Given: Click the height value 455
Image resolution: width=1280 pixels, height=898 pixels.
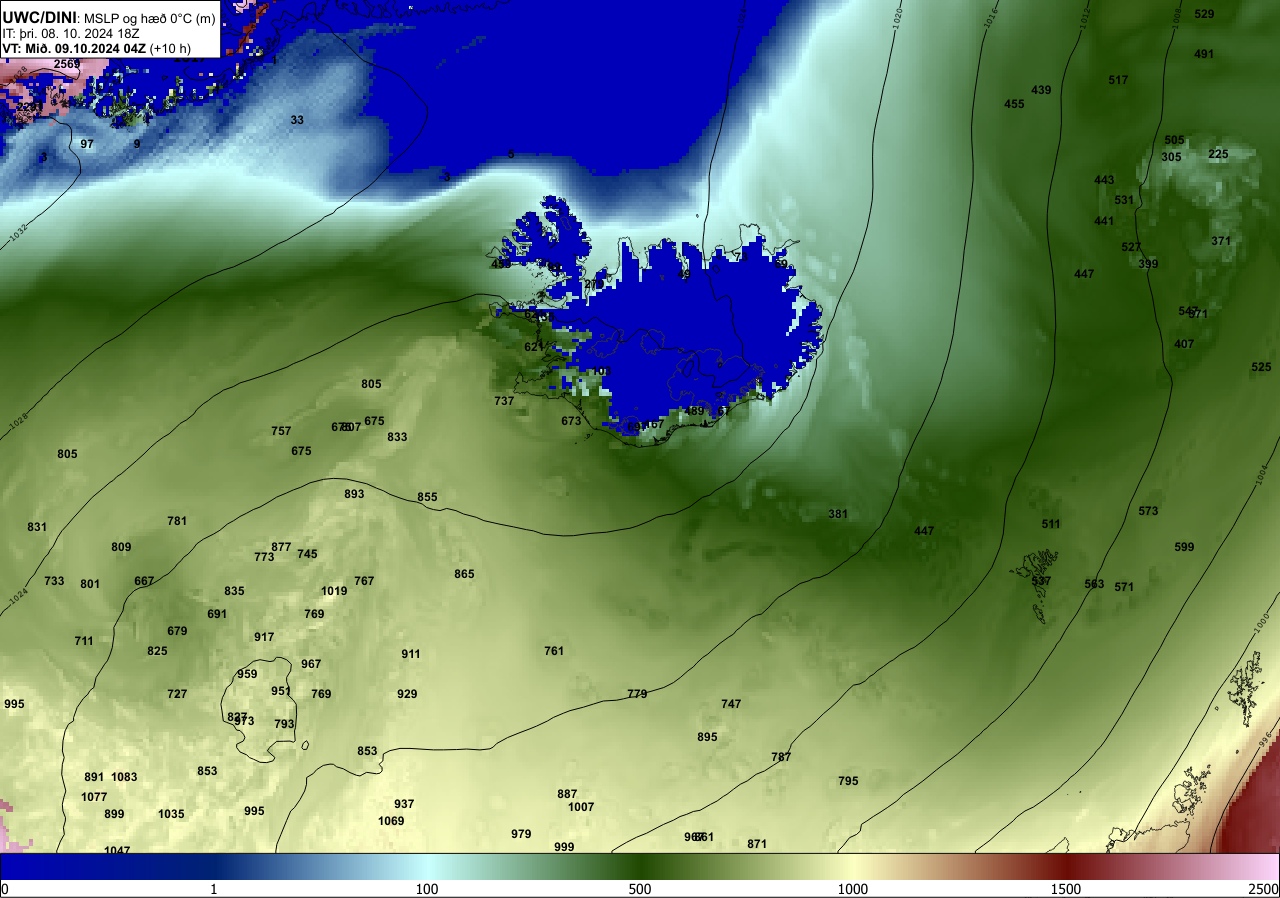Looking at the screenshot, I should [1014, 104].
